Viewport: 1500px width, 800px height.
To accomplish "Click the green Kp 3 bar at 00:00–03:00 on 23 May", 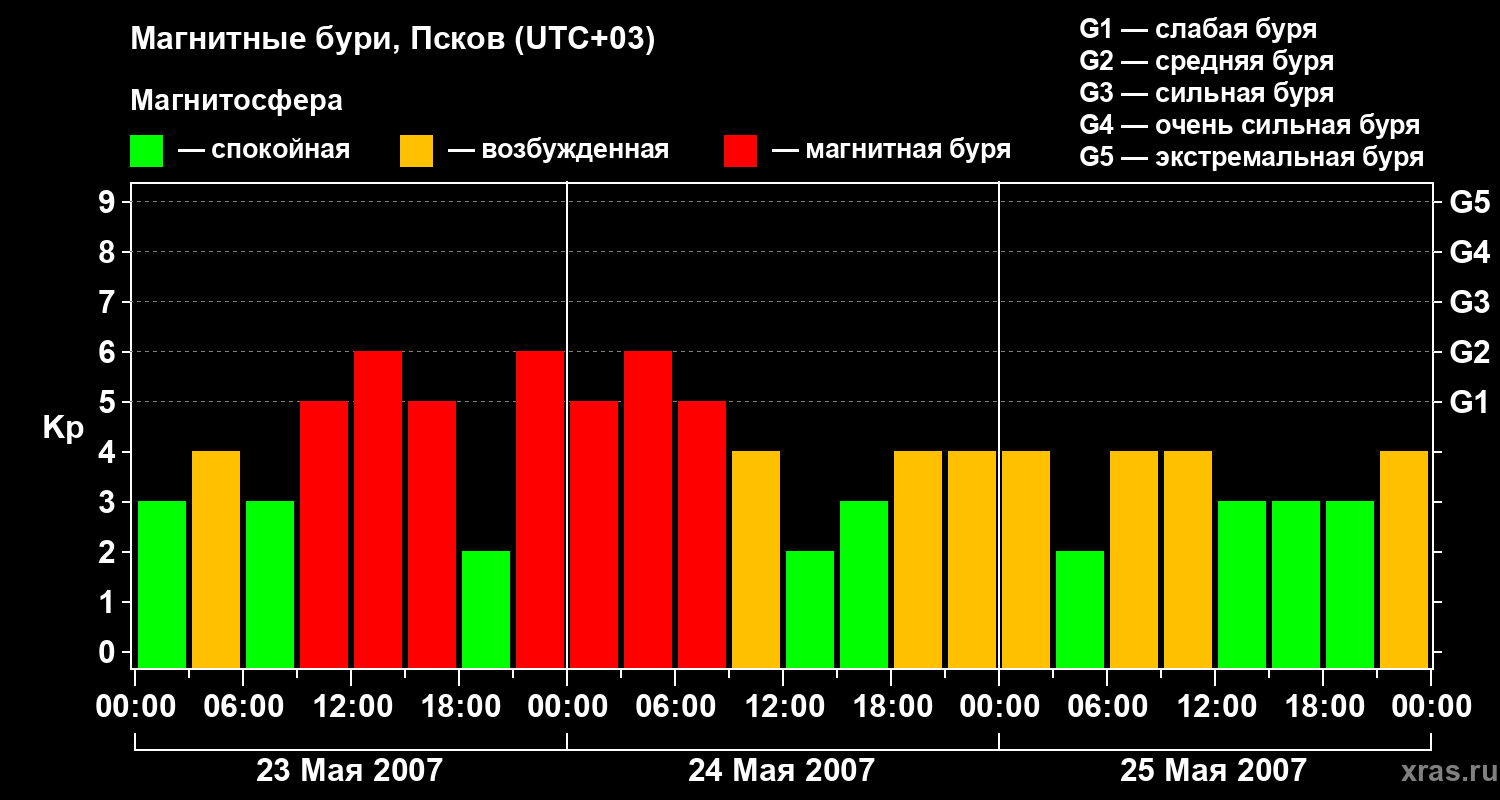I will tap(162, 584).
